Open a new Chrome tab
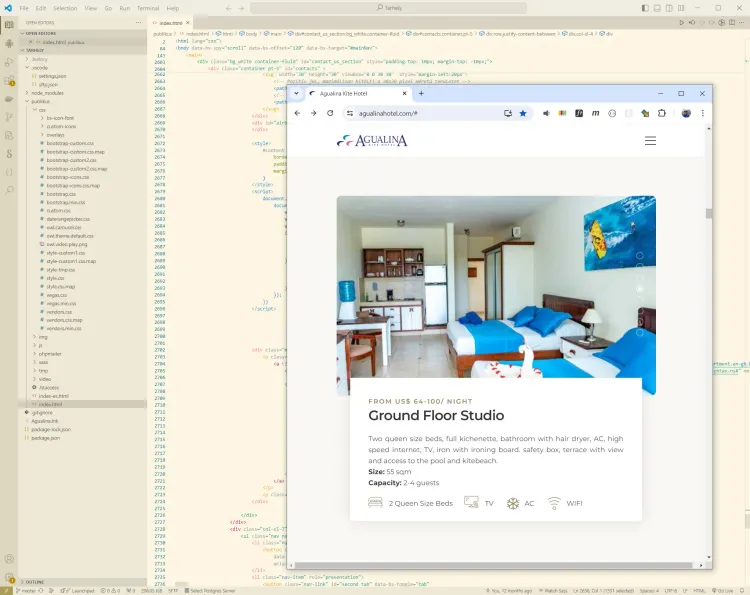750x595 pixels. click(x=421, y=93)
